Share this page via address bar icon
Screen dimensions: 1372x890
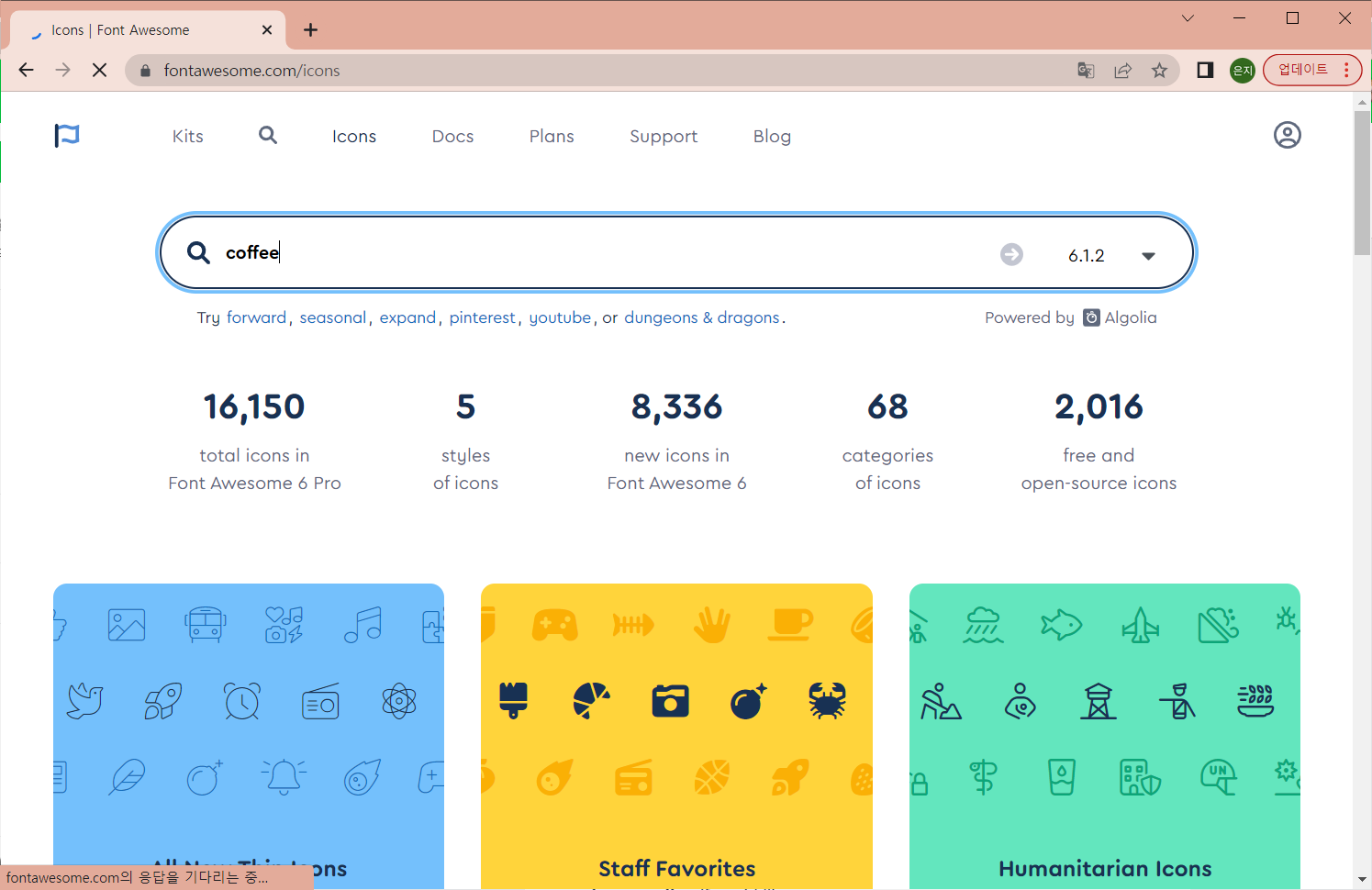pos(1122,71)
